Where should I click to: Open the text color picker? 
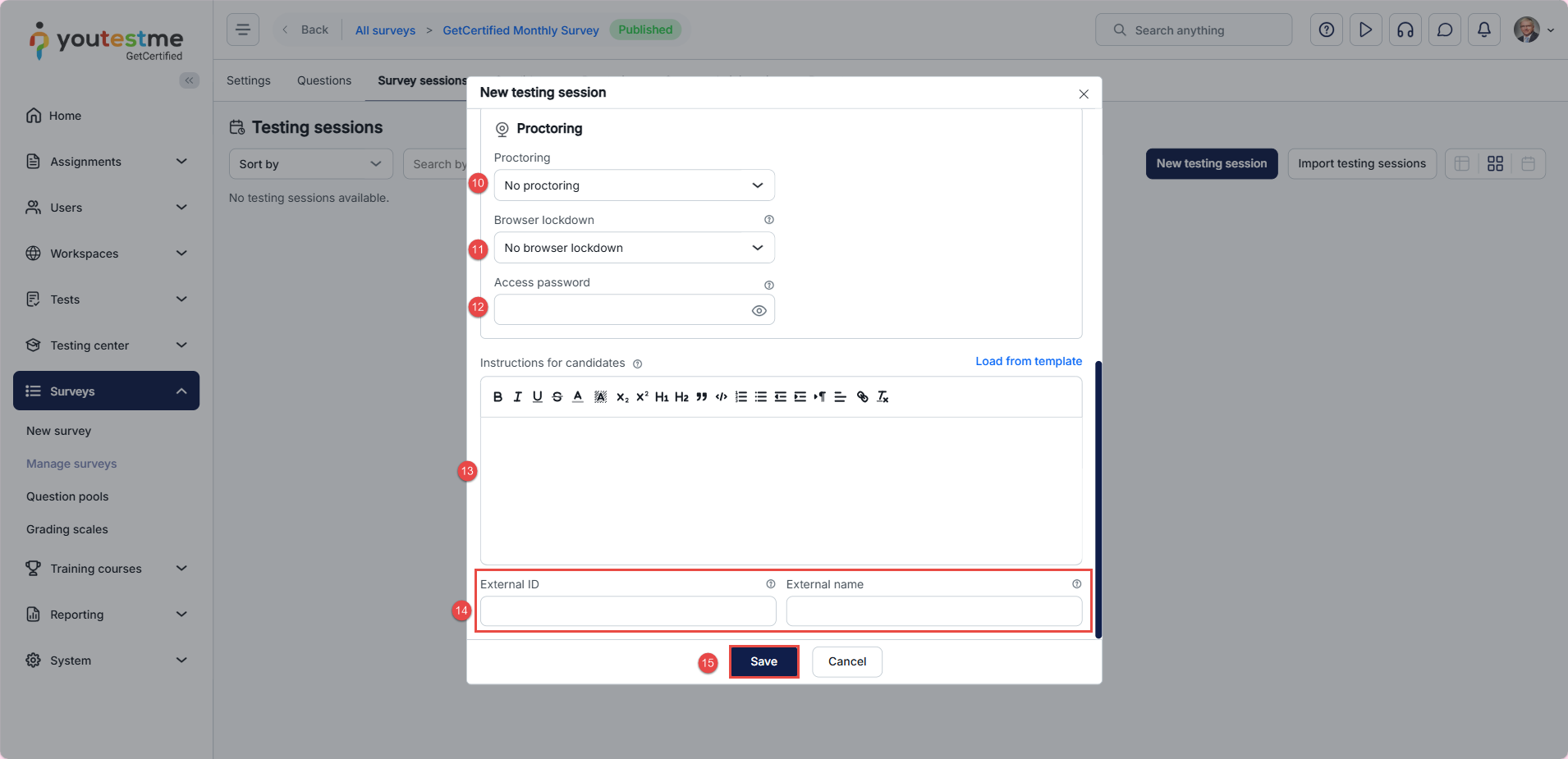tap(578, 397)
